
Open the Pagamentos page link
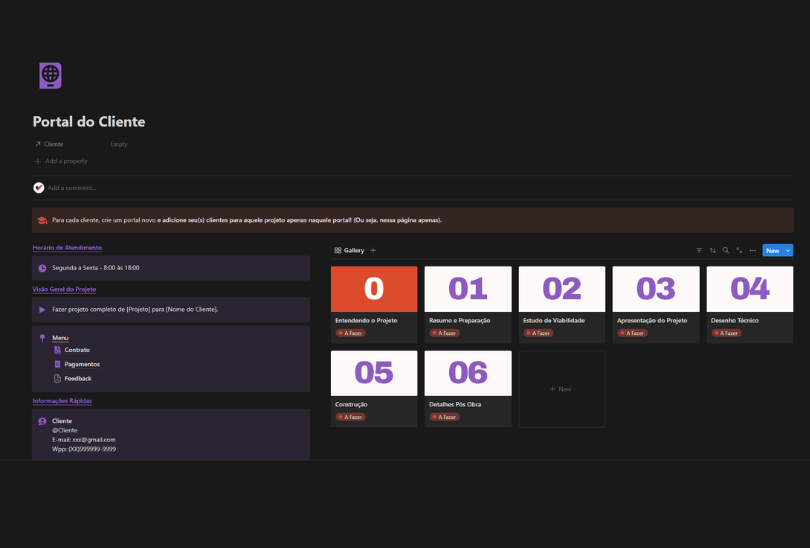click(81, 364)
